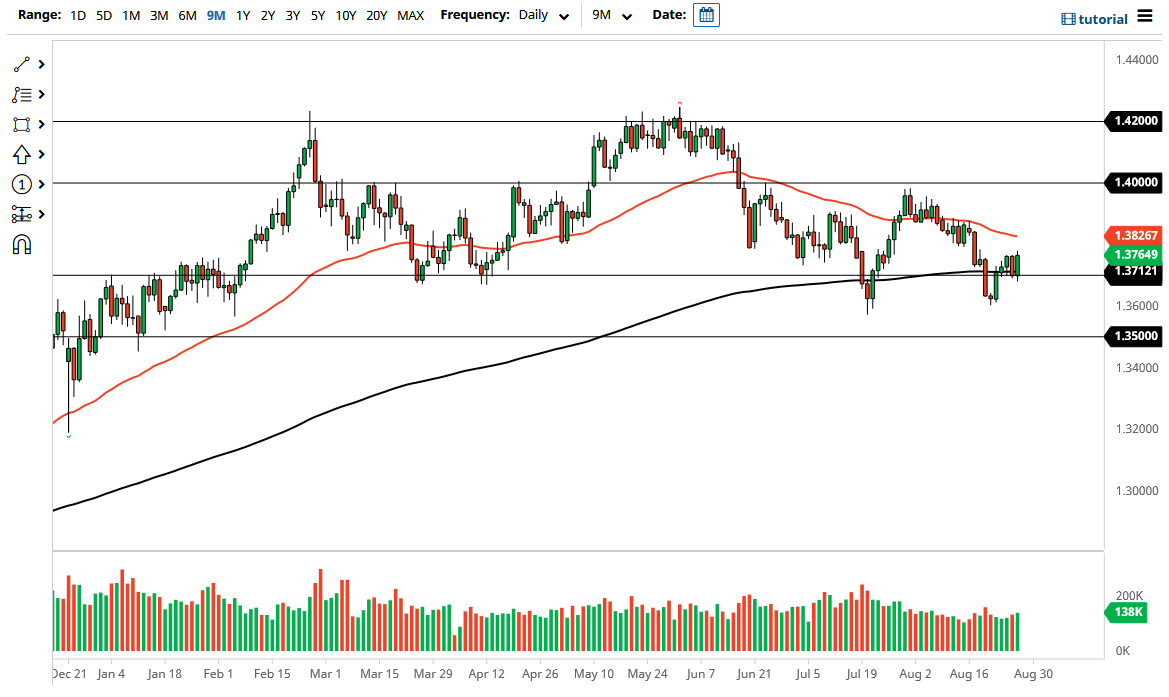Set range to 2Y
Screen dimensions: 1169x697
pyautogui.click(x=268, y=15)
